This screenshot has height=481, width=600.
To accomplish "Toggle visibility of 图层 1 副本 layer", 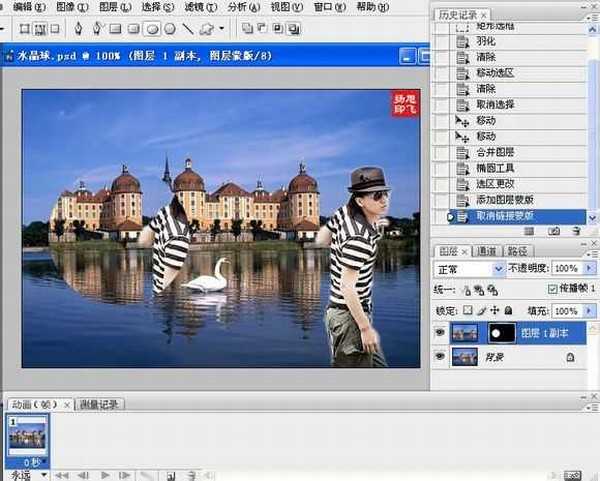I will click(441, 333).
